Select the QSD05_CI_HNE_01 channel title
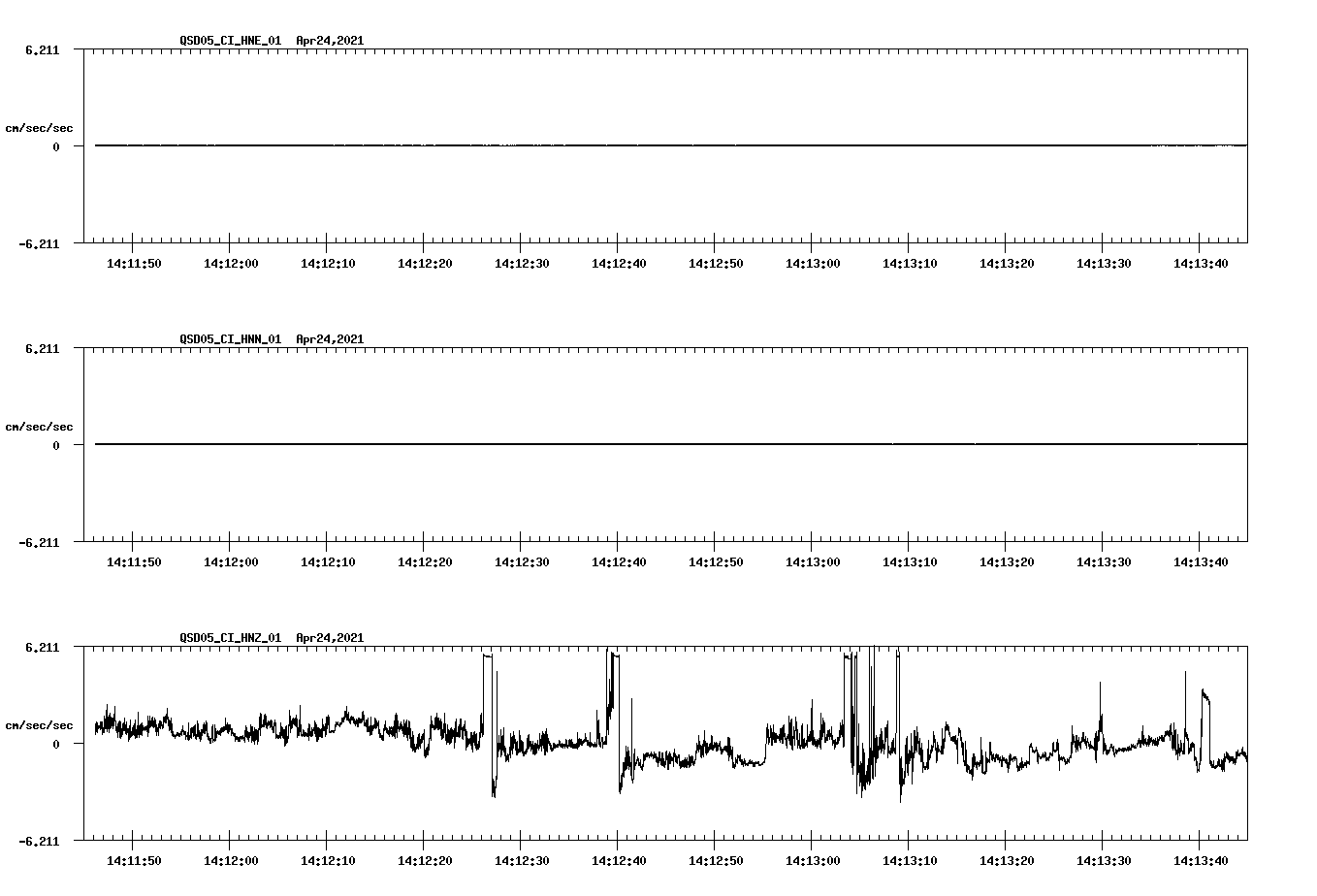The image size is (1317, 896). click(x=229, y=42)
